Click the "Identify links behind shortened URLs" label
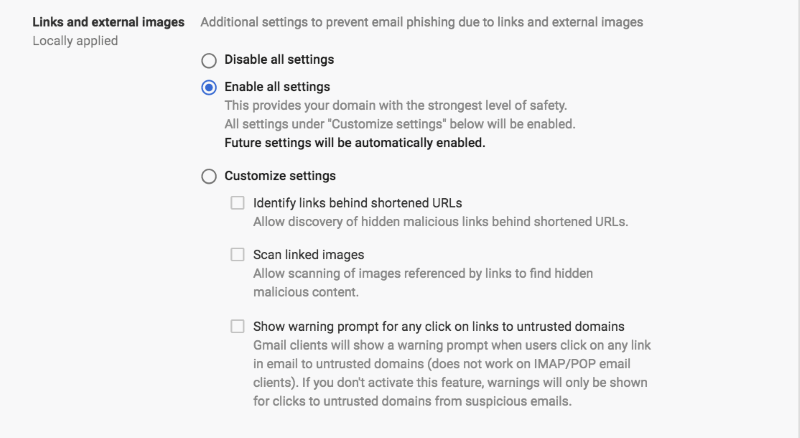The height and width of the screenshot is (438, 800). click(x=357, y=203)
